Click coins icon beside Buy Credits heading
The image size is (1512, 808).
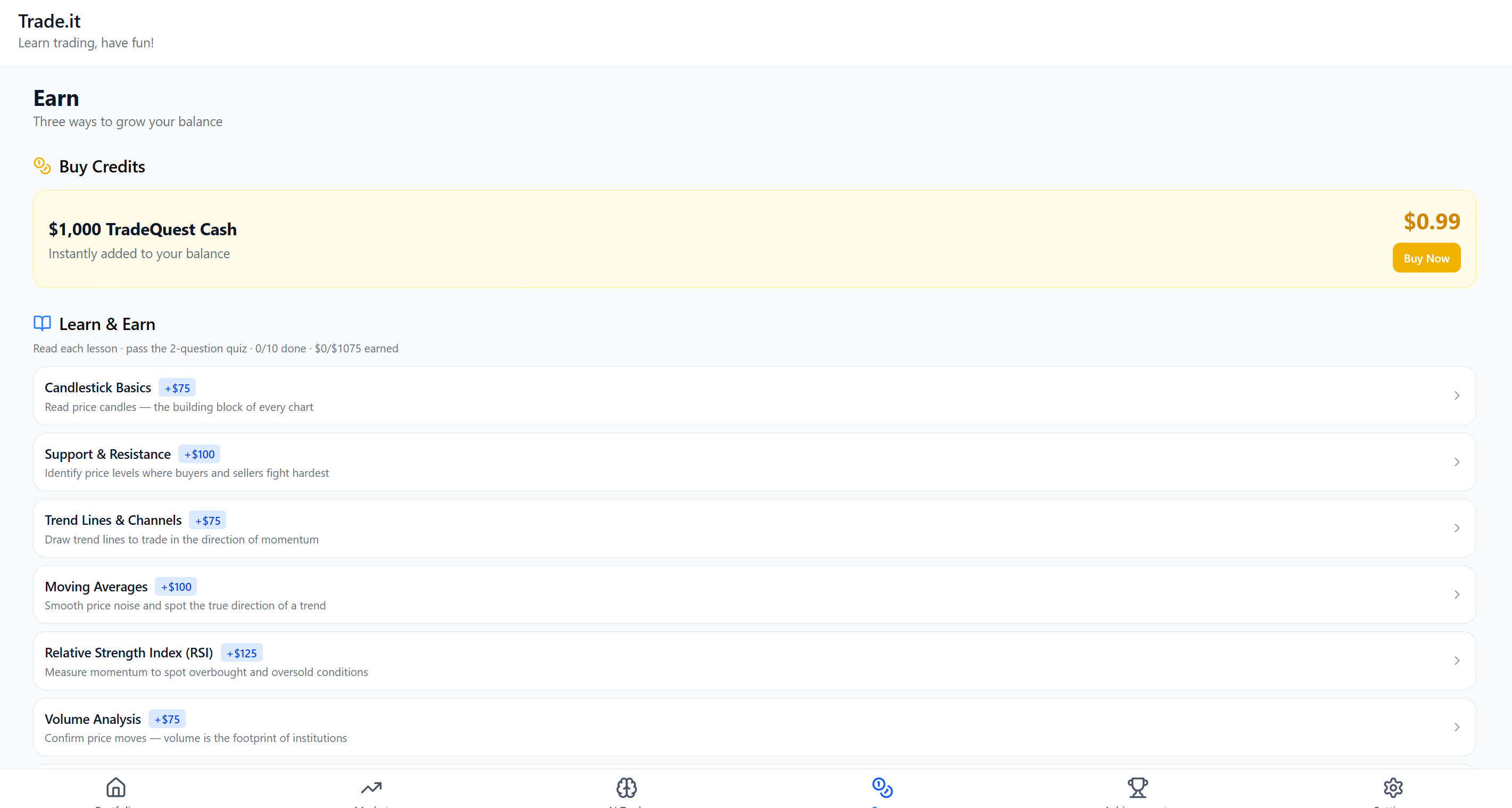[41, 166]
